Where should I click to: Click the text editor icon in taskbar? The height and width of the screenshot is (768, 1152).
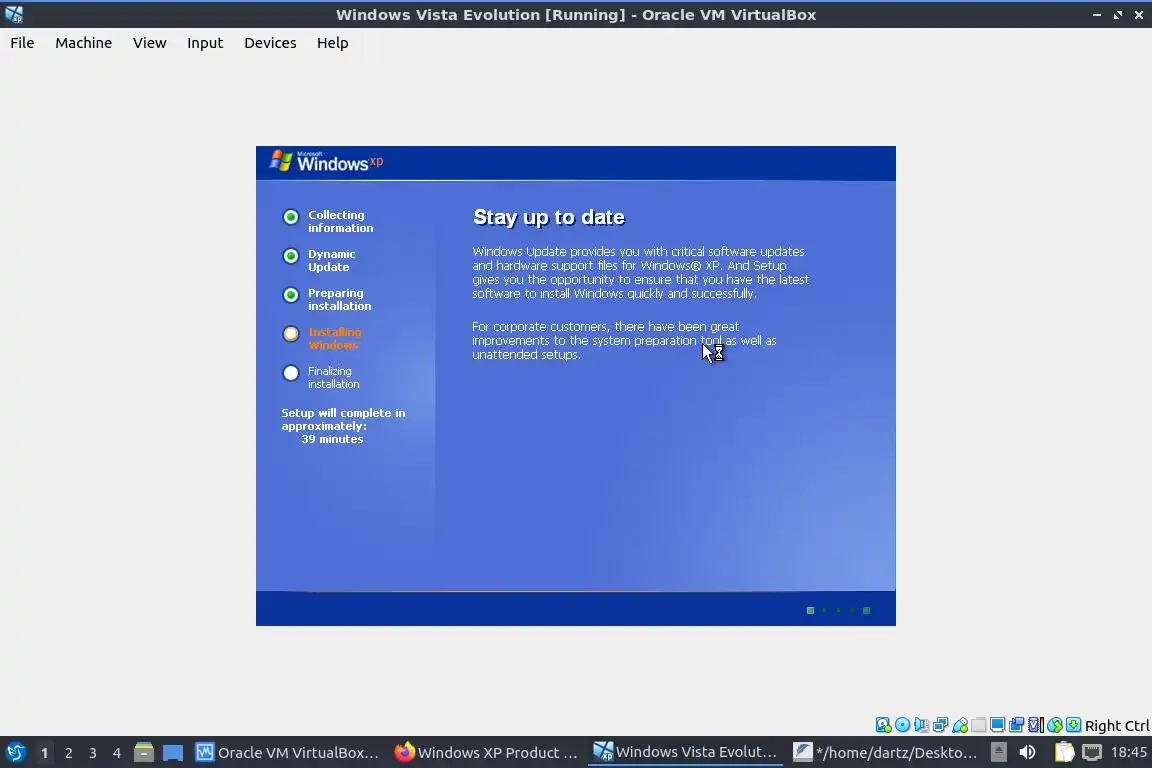click(x=802, y=752)
